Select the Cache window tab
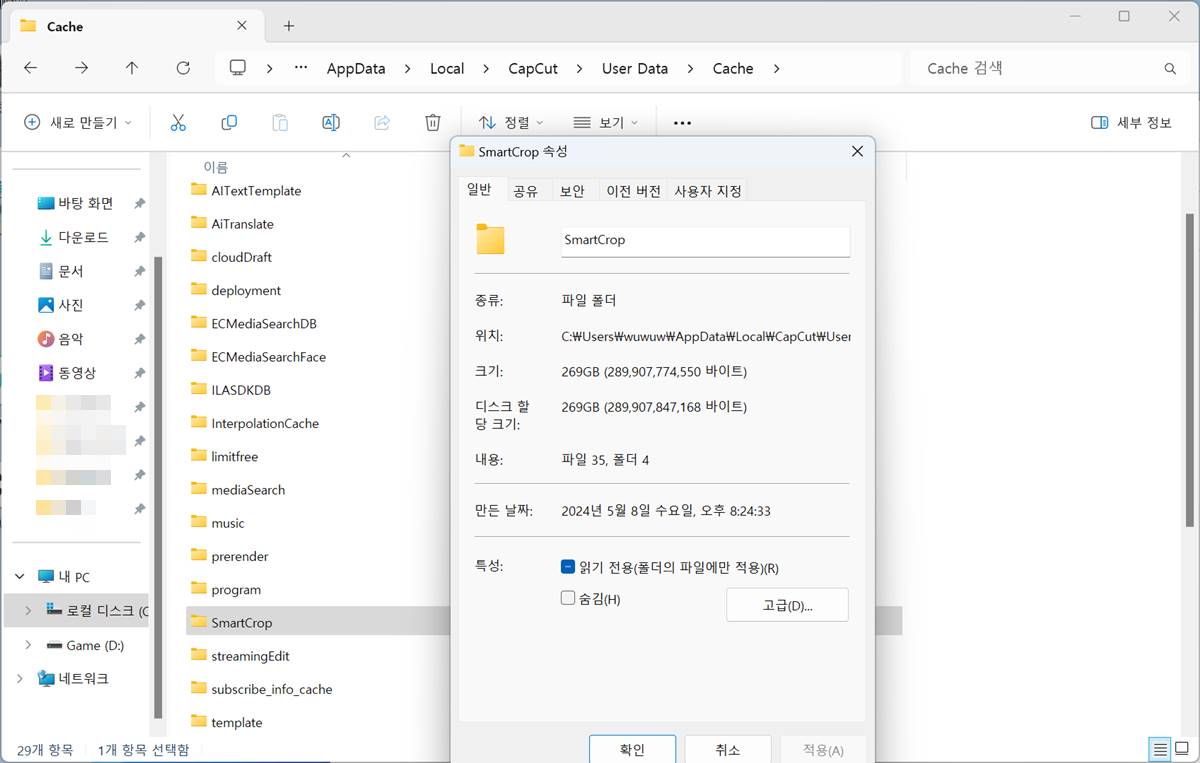1200x763 pixels. 138,26
